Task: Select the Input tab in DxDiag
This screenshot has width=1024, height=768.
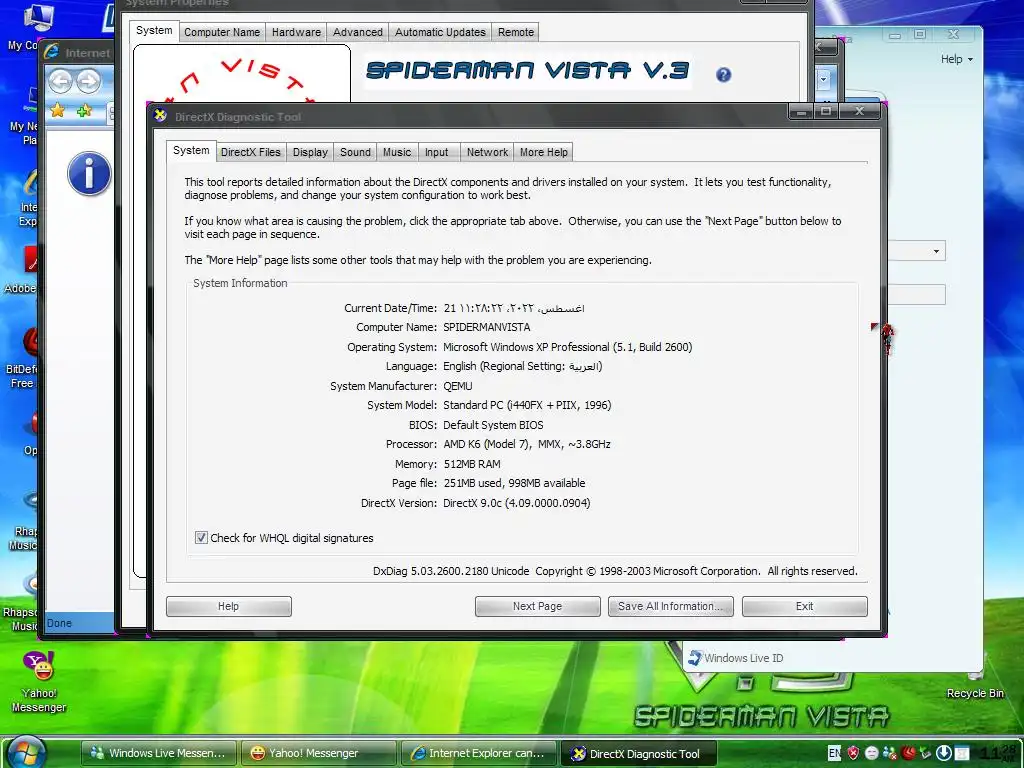Action: click(x=437, y=152)
